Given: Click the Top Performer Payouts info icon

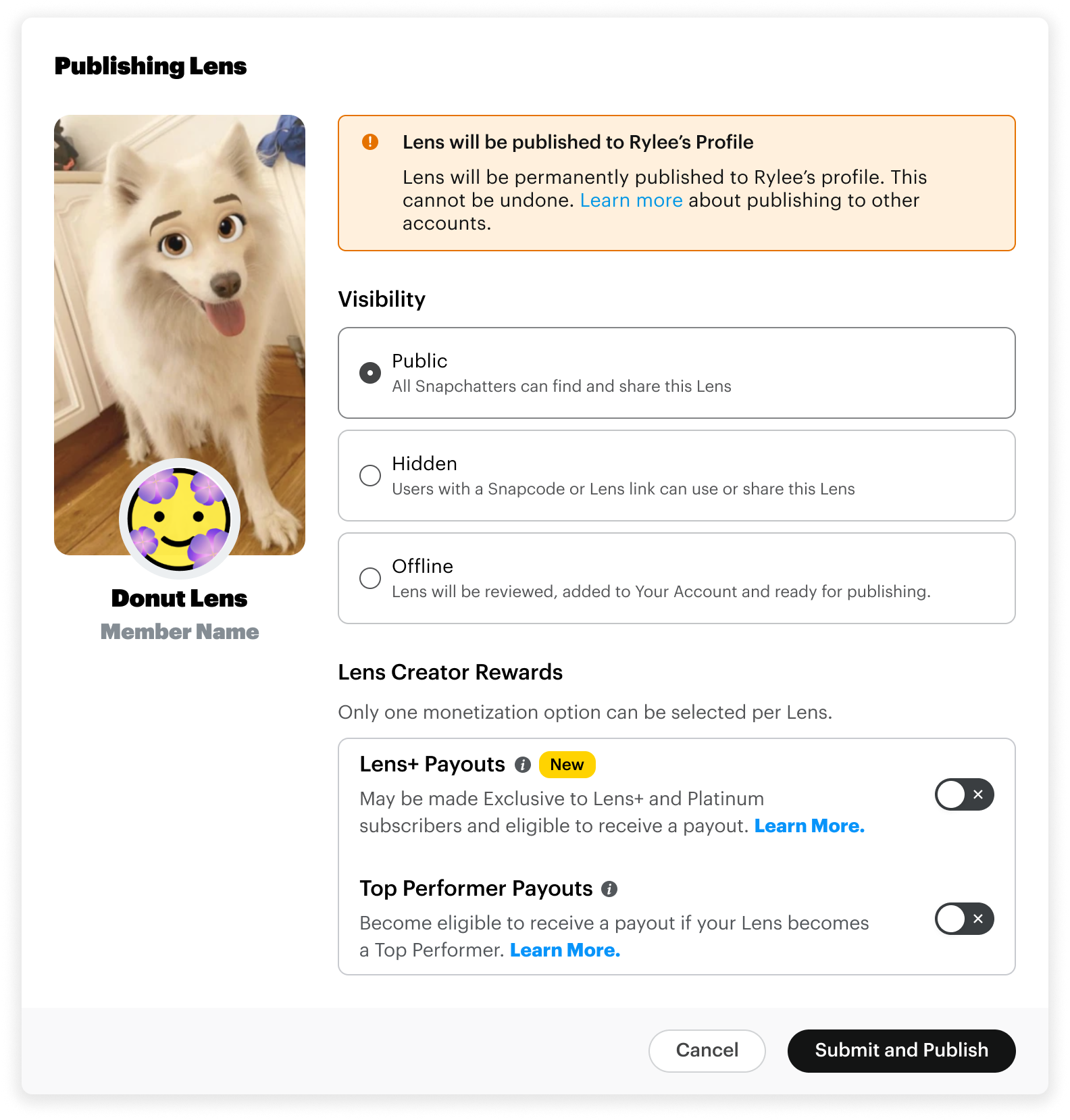Looking at the screenshot, I should point(609,889).
